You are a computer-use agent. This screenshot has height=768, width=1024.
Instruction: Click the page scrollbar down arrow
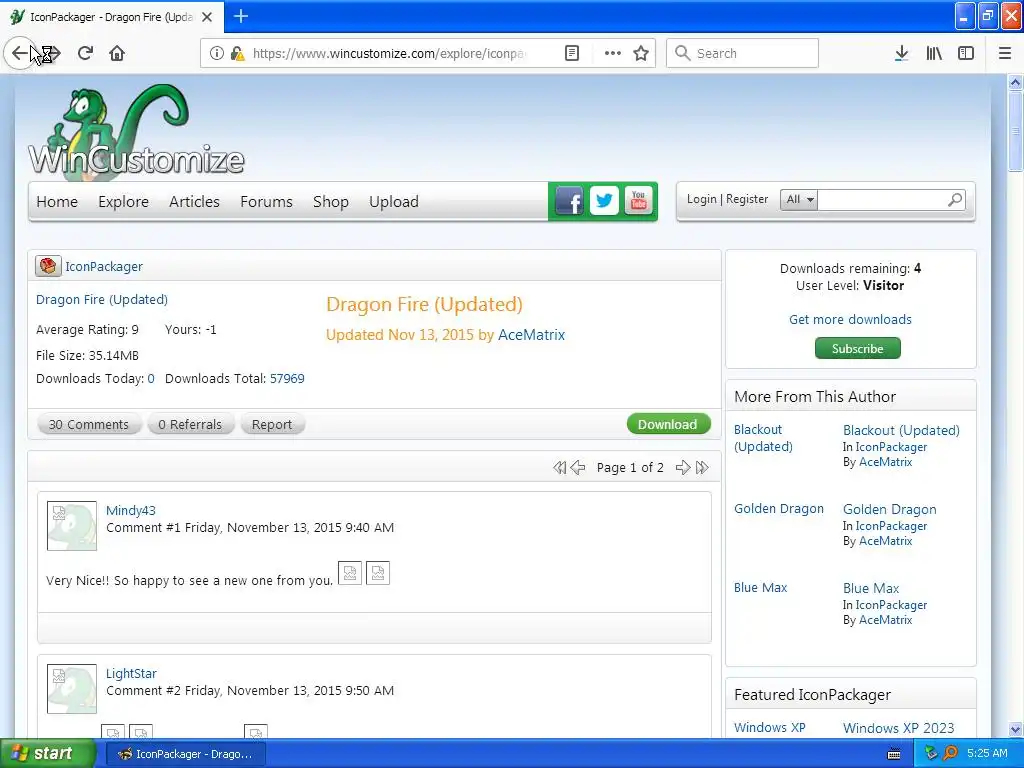(1015, 729)
